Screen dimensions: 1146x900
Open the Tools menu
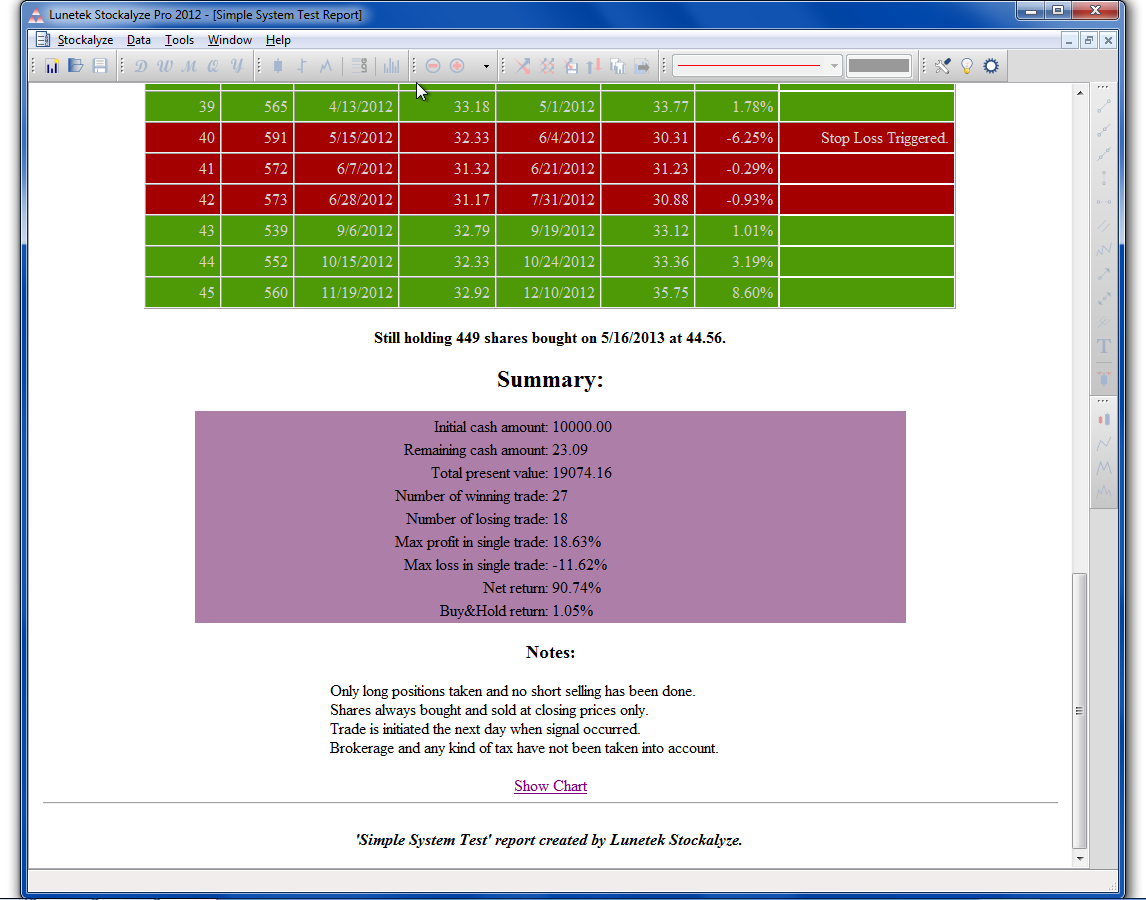180,40
